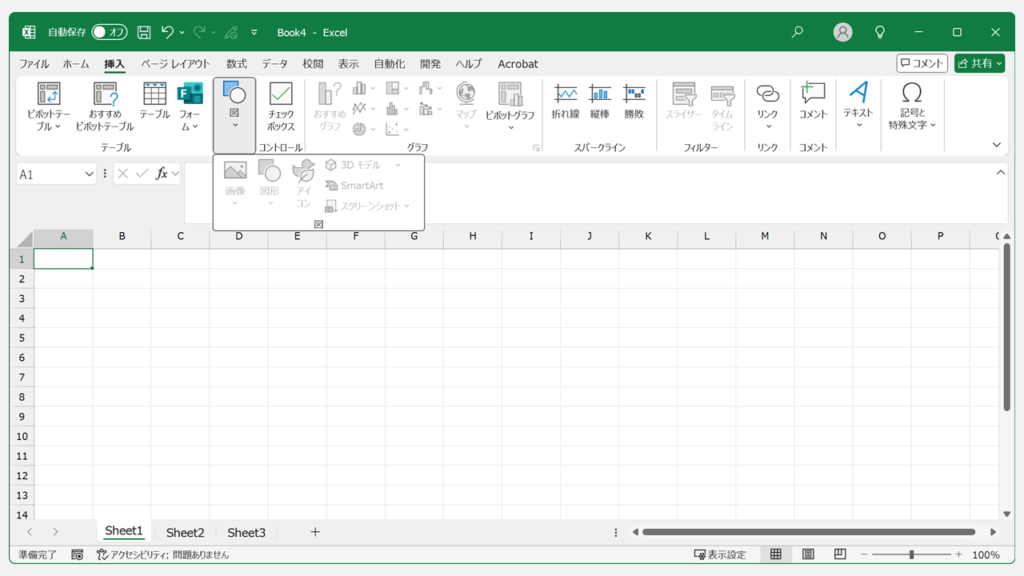The width and height of the screenshot is (1024, 576).
Task: Open the Charts group dialog launcher
Action: click(x=536, y=148)
